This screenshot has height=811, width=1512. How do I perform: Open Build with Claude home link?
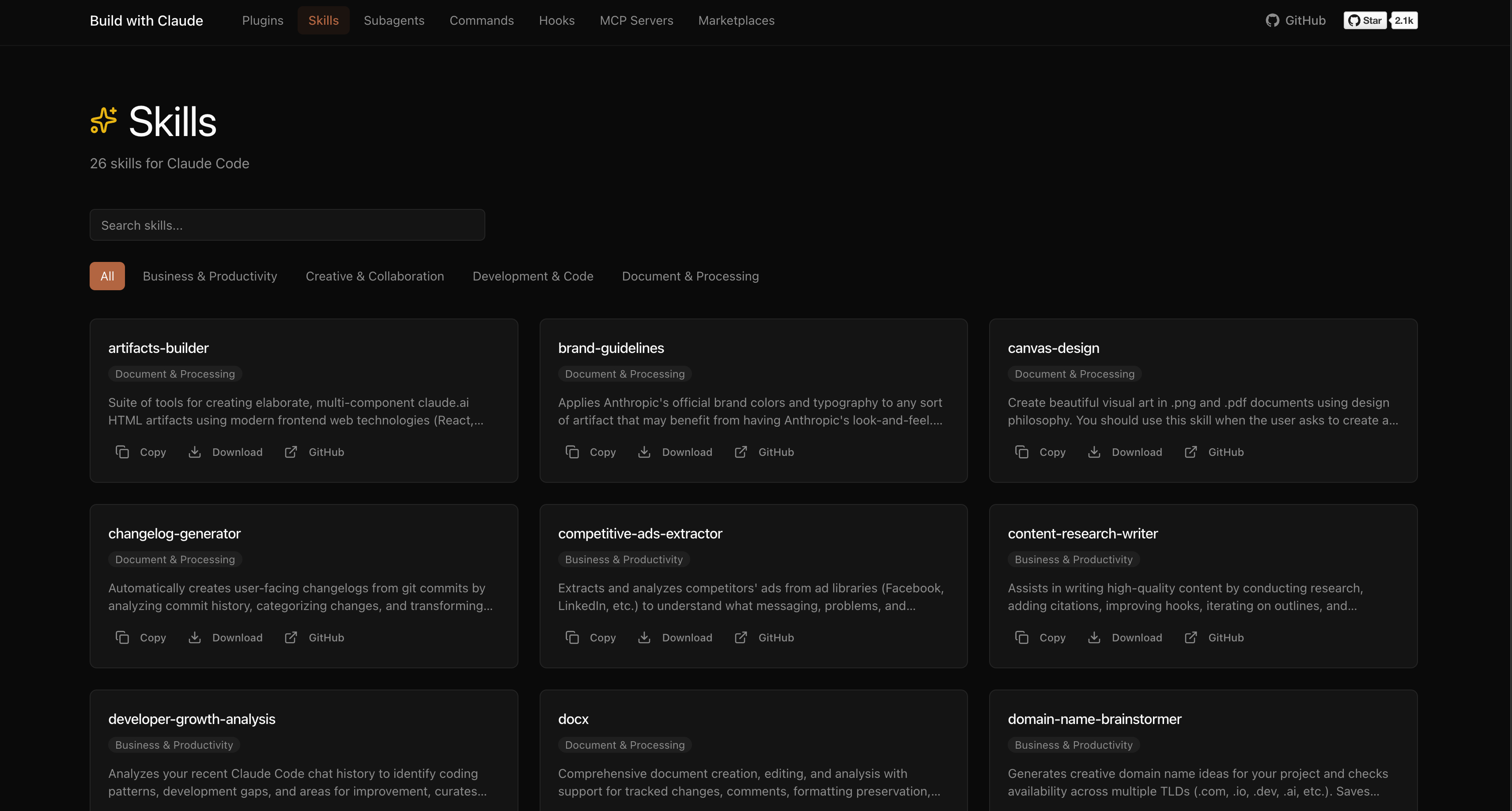coord(146,21)
